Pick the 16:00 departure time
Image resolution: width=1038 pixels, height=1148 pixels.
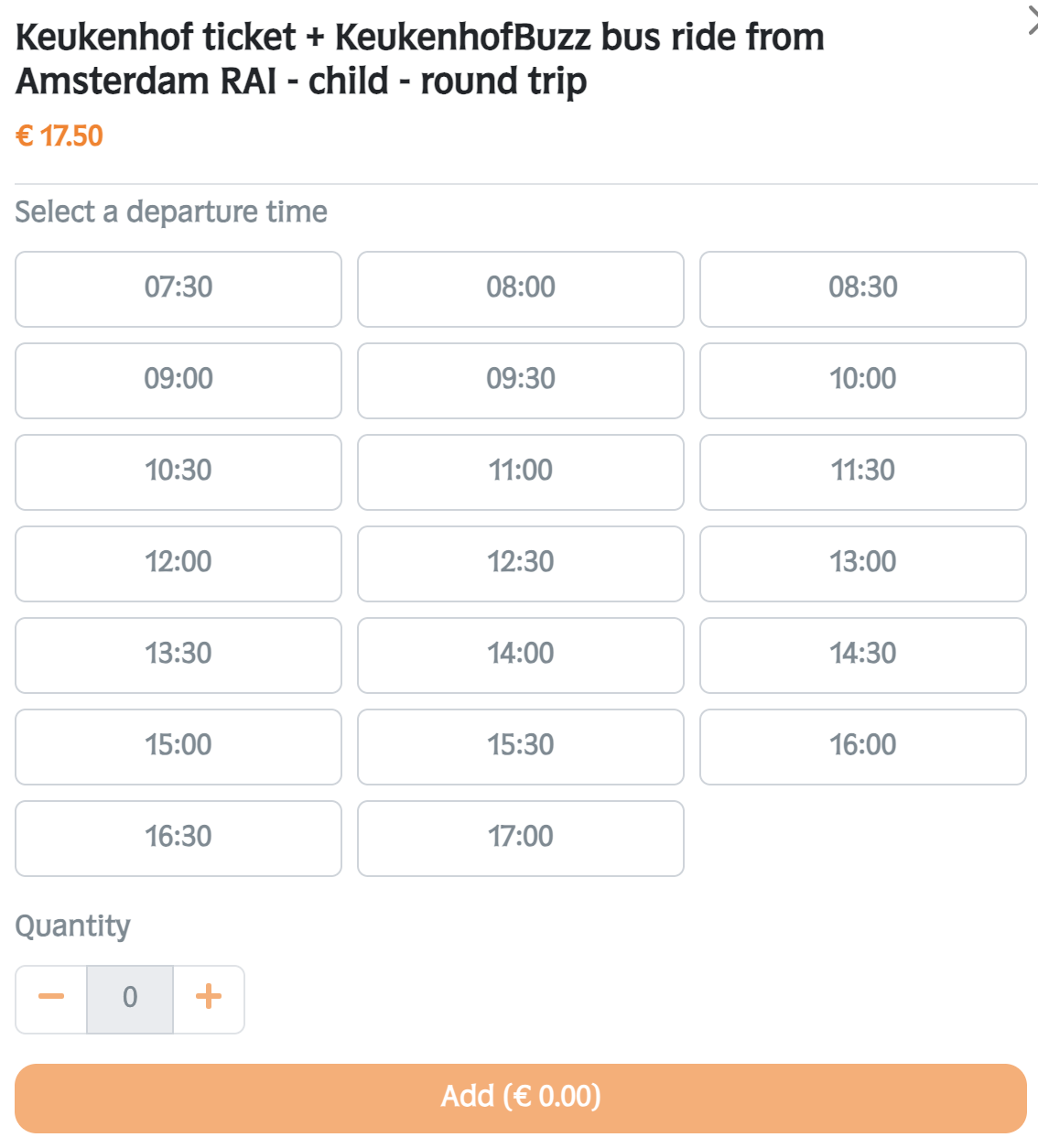point(862,746)
